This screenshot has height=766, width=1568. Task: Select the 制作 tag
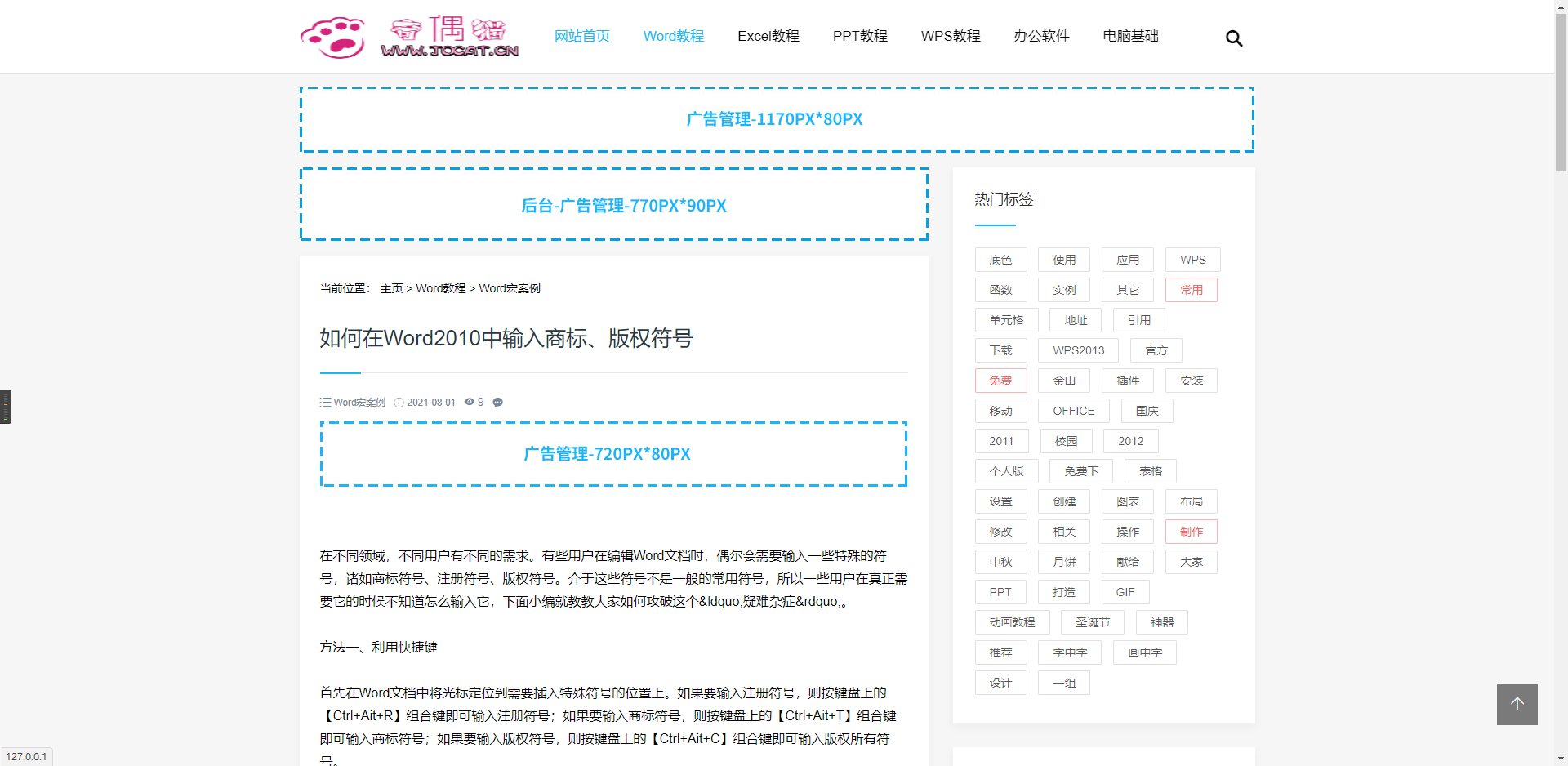point(1192,532)
